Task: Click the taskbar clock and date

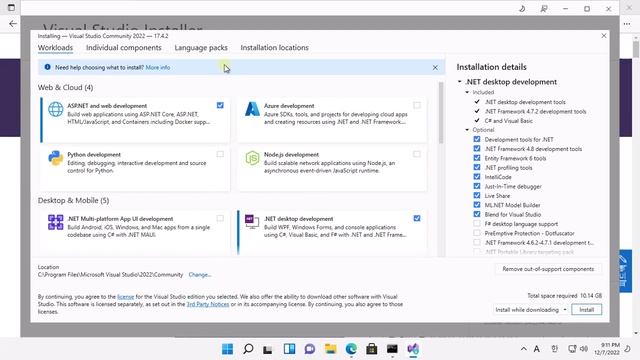Action: pyautogui.click(x=607, y=349)
